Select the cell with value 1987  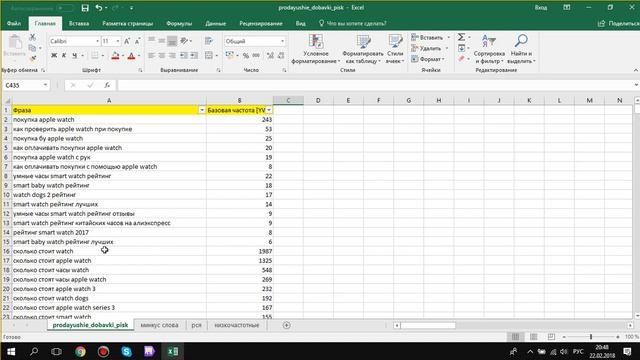[240, 251]
